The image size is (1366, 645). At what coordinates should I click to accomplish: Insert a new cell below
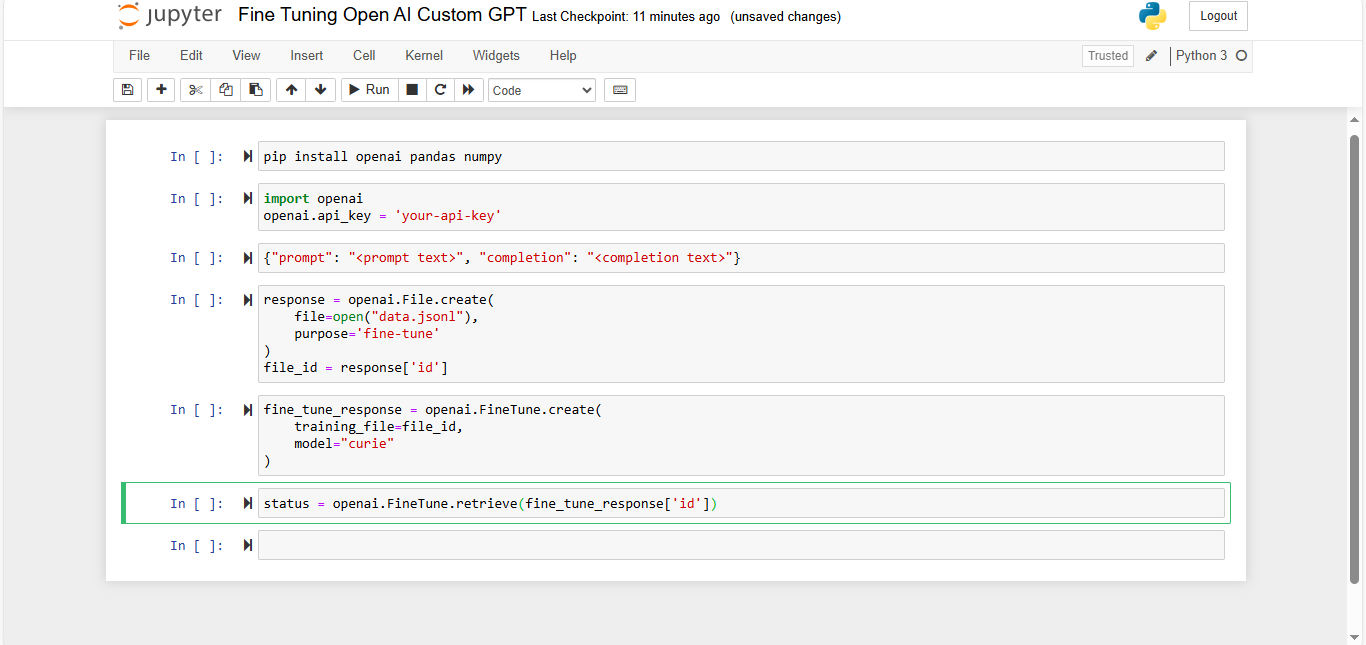pos(161,89)
